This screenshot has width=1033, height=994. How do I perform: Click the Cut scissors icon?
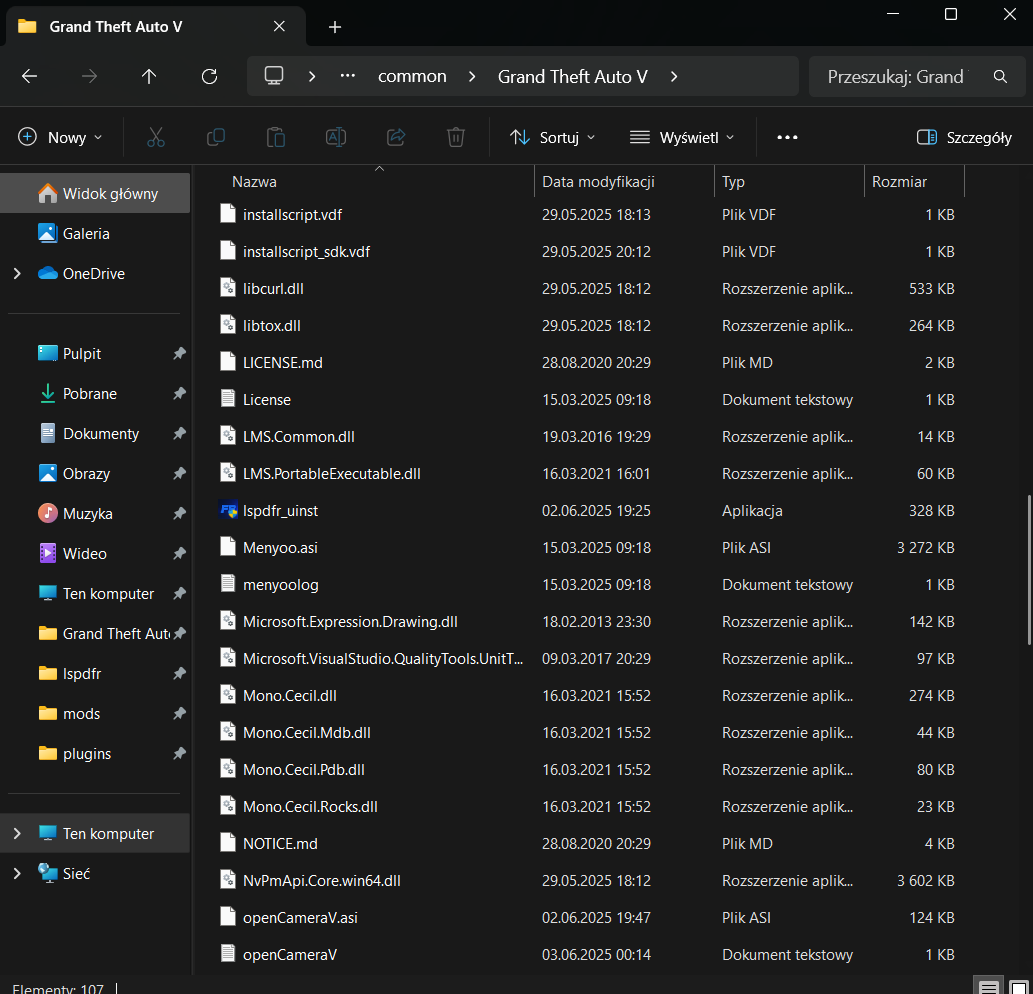click(x=155, y=137)
